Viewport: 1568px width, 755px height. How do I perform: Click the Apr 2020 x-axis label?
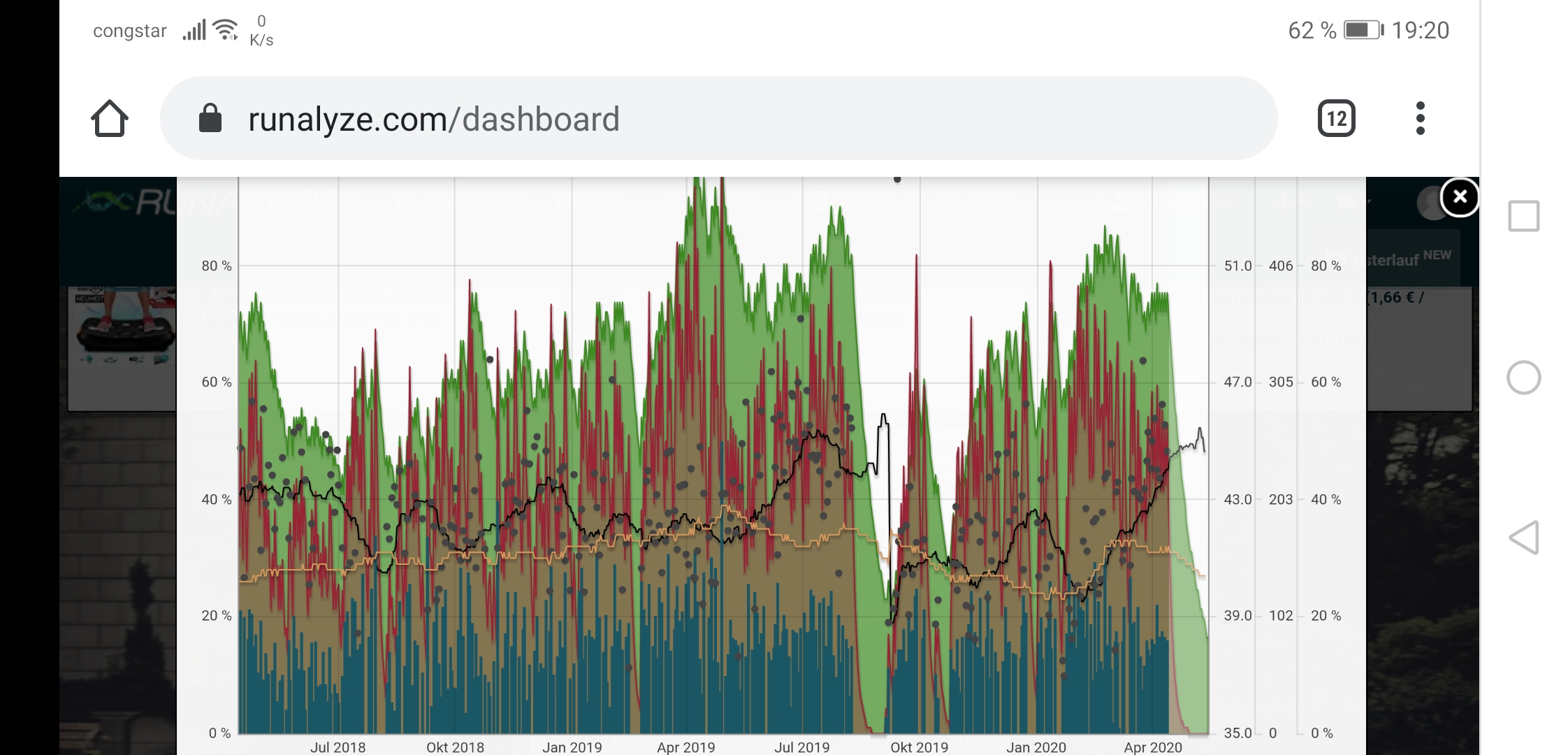[x=1152, y=747]
